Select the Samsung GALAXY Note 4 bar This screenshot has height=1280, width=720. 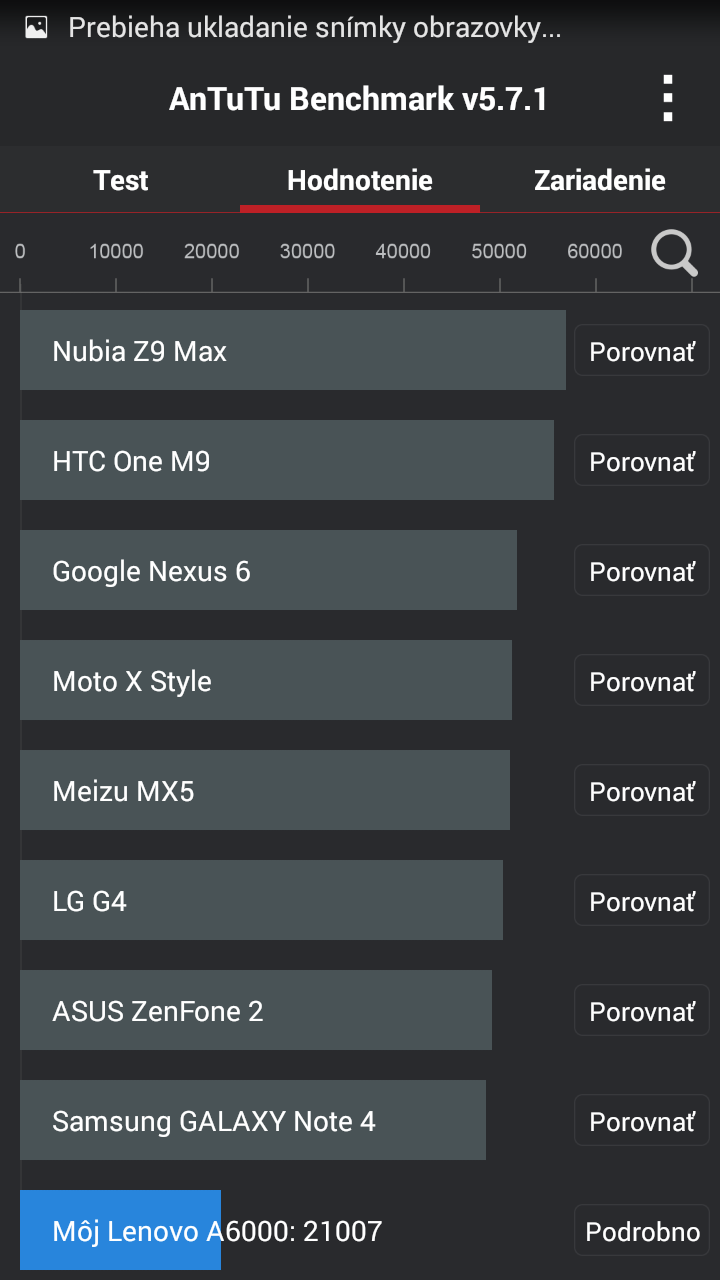(x=252, y=1120)
